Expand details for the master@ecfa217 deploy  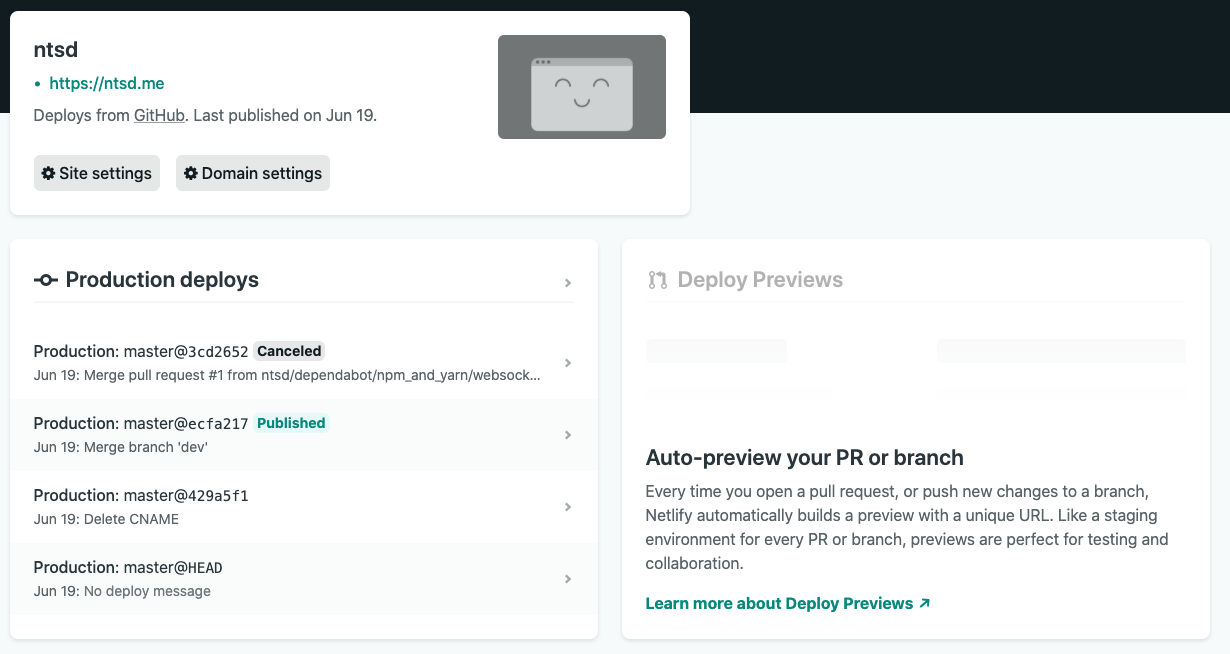click(x=568, y=435)
